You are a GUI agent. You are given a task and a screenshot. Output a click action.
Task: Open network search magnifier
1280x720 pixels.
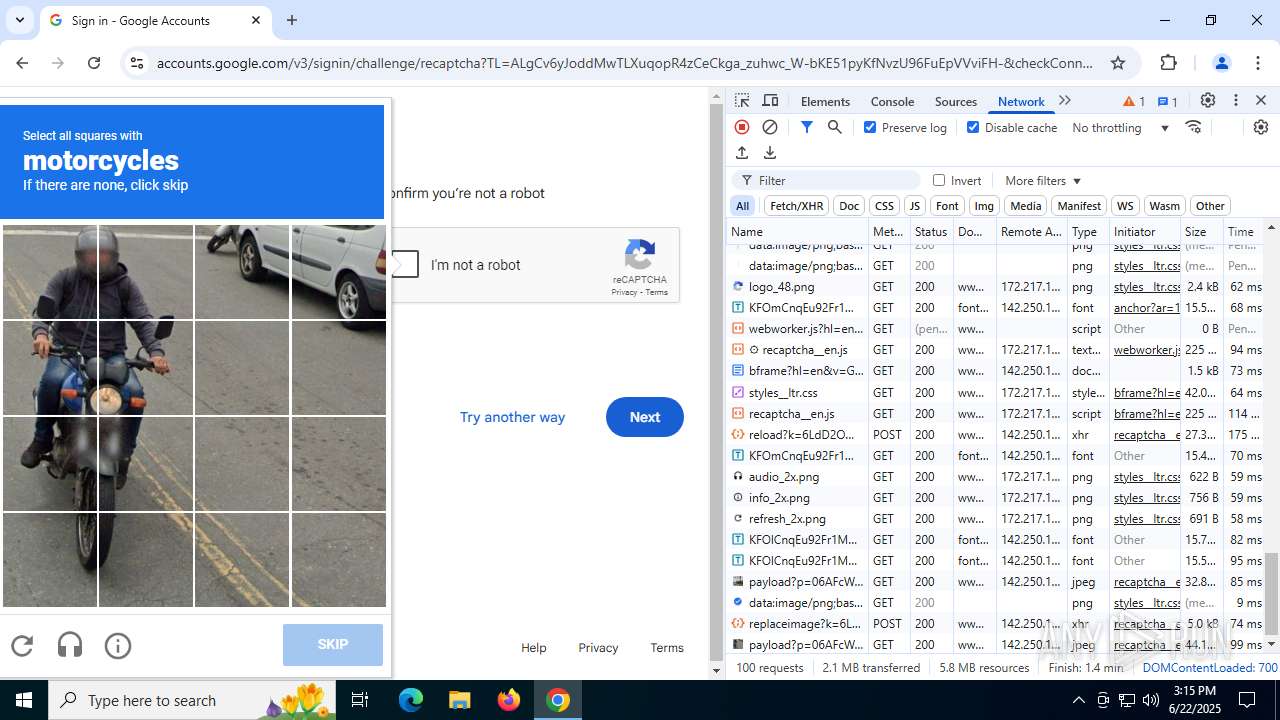[834, 127]
